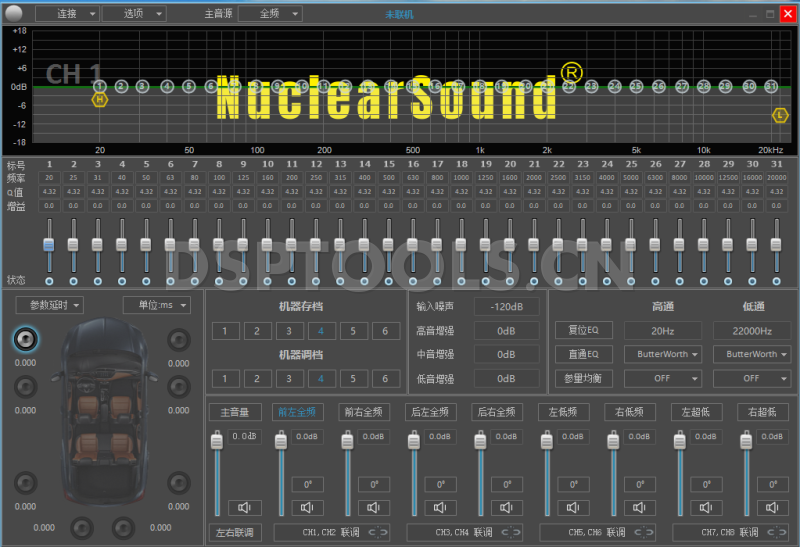
Task: Click the 左右联调 button
Action: click(235, 532)
